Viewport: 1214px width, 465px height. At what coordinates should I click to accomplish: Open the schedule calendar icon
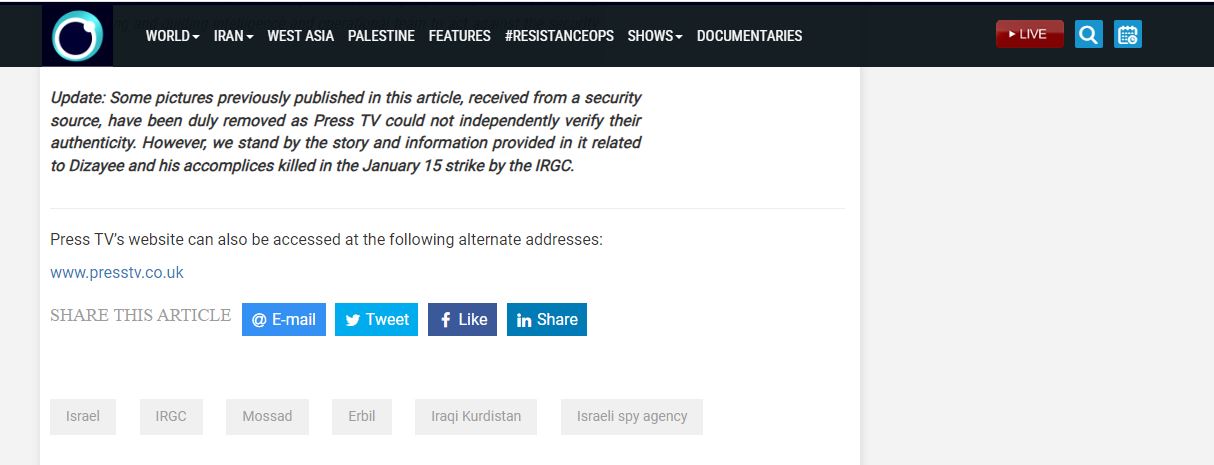coord(1128,35)
